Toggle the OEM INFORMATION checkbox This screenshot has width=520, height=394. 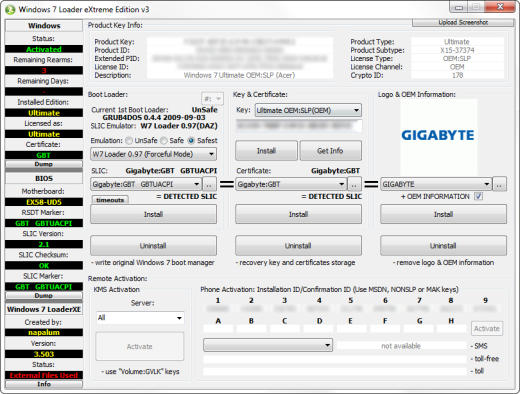[x=478, y=196]
